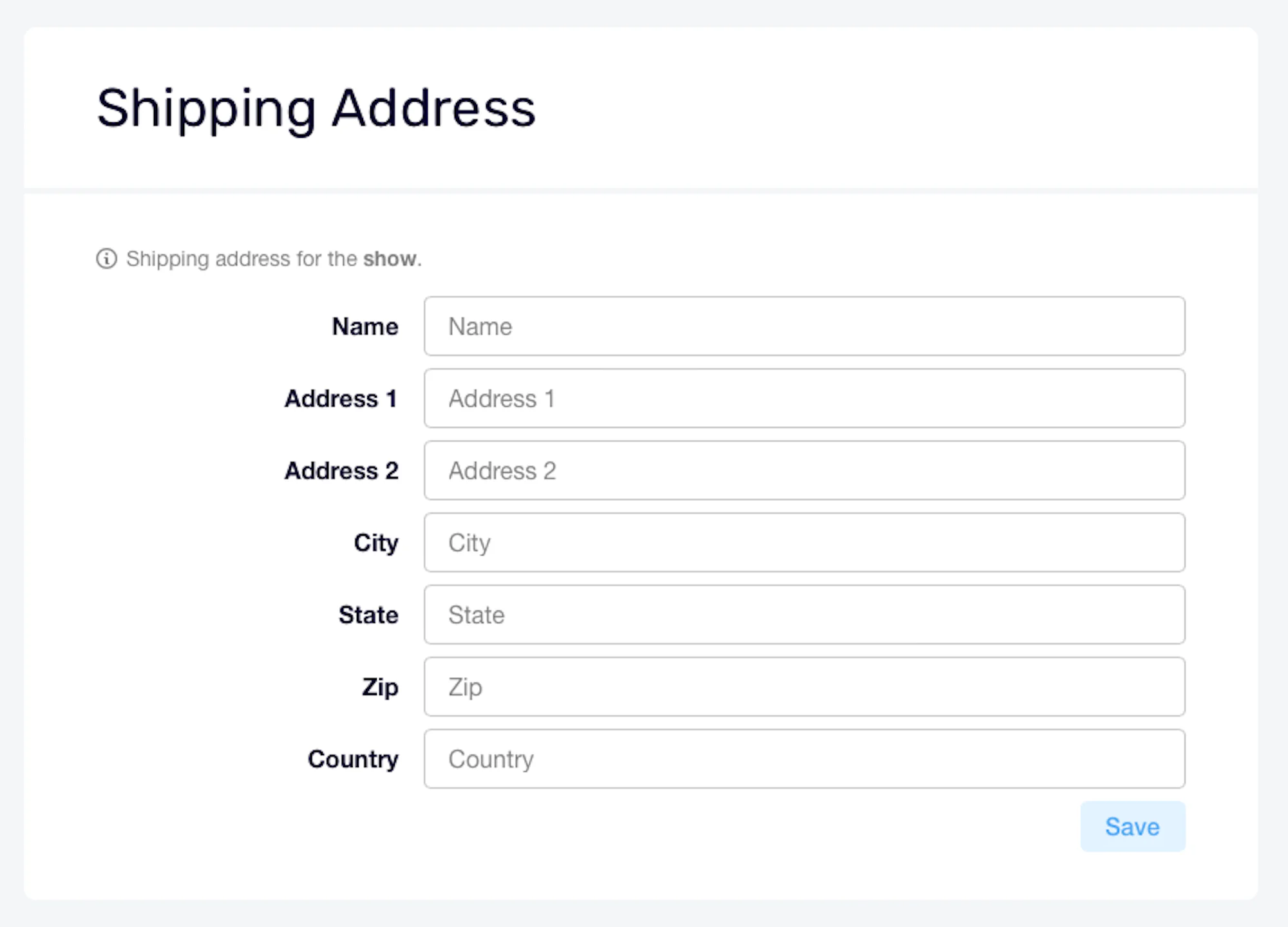The height and width of the screenshot is (927, 1288).
Task: Click the City field label
Action: pyautogui.click(x=376, y=543)
